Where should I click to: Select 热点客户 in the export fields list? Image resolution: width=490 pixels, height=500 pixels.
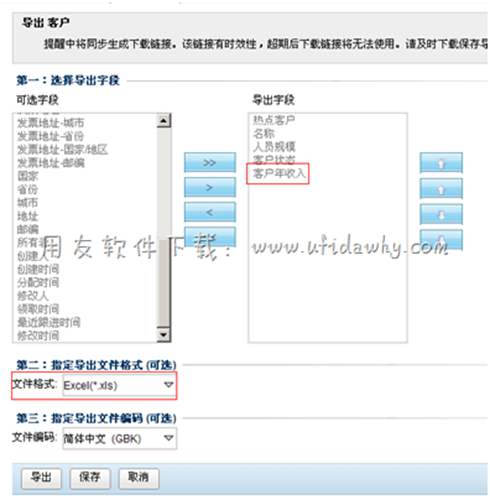click(274, 120)
